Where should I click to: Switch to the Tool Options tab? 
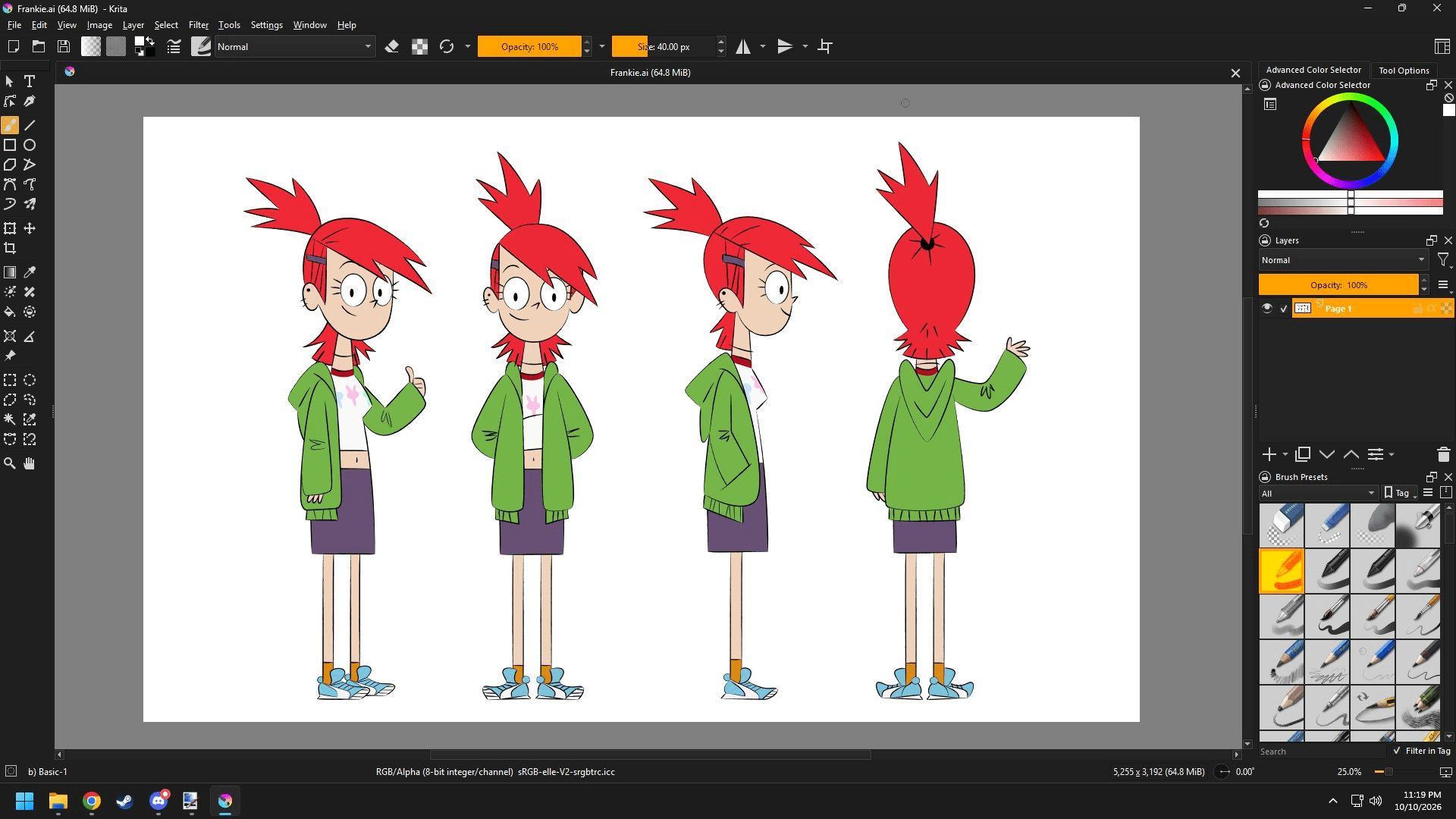1404,70
